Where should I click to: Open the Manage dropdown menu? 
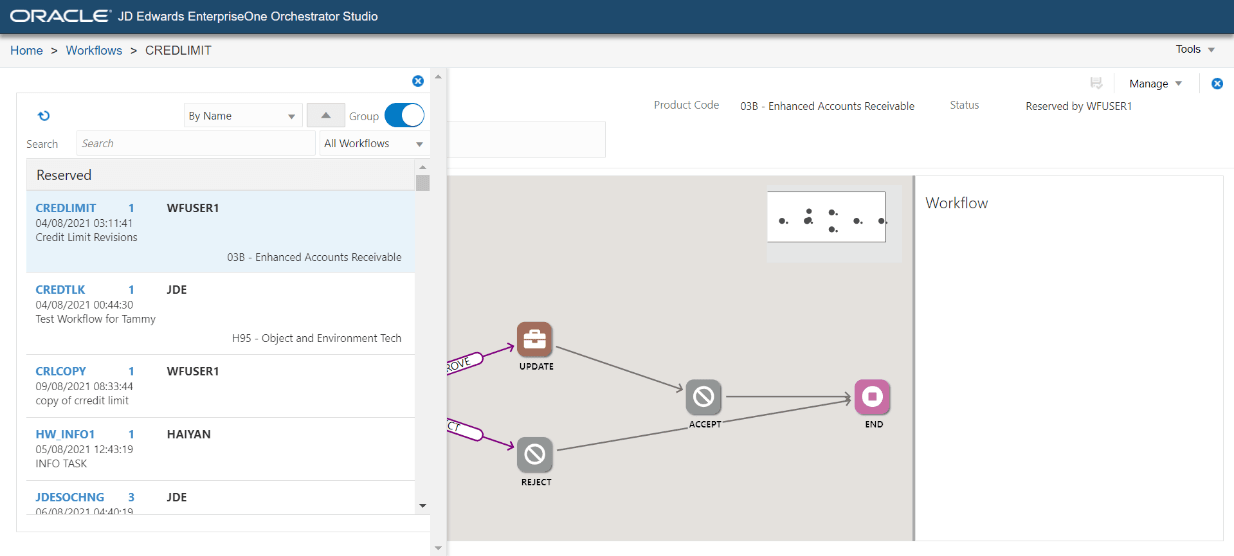1155,84
